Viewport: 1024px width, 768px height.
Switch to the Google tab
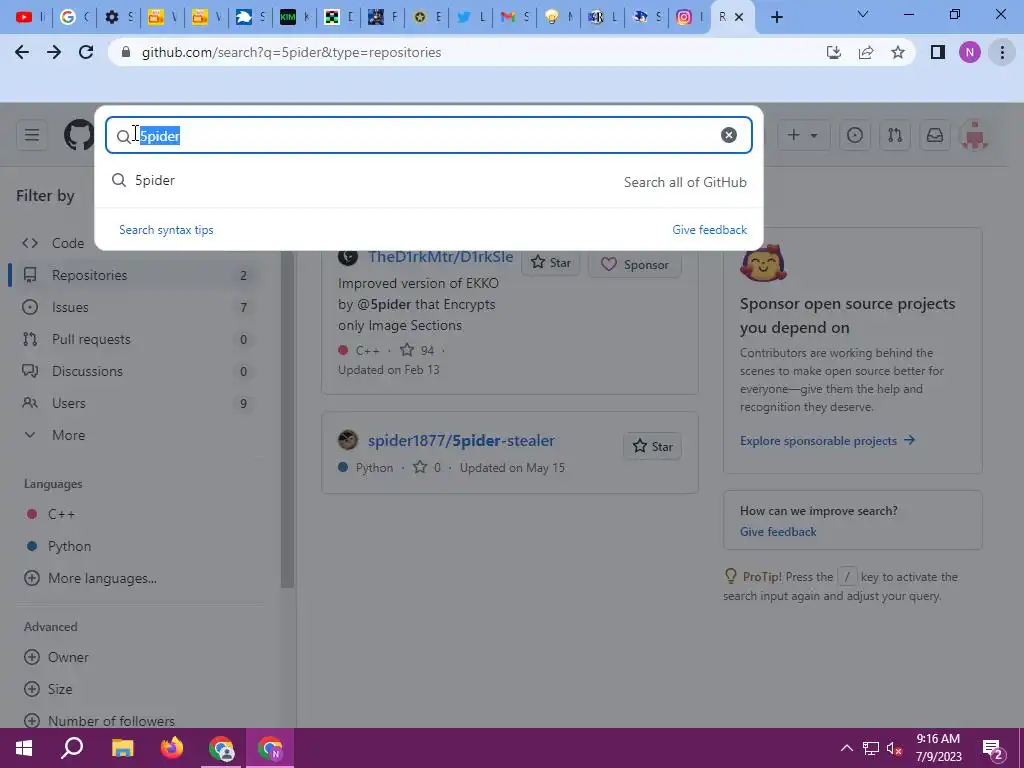click(74, 17)
